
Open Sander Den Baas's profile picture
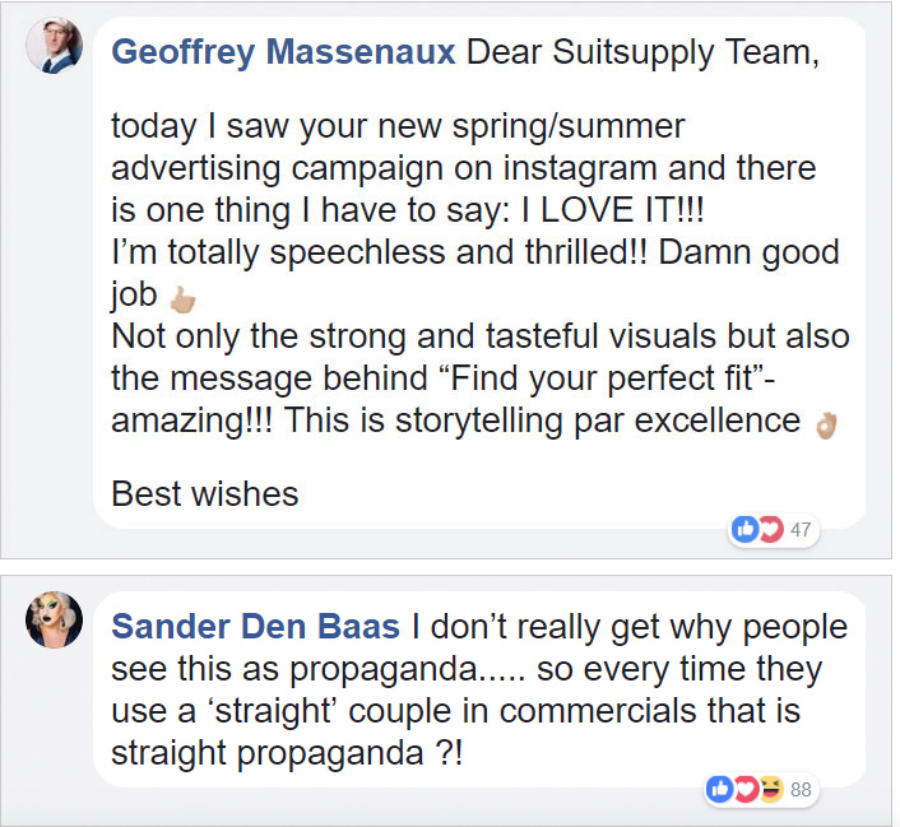[53, 620]
